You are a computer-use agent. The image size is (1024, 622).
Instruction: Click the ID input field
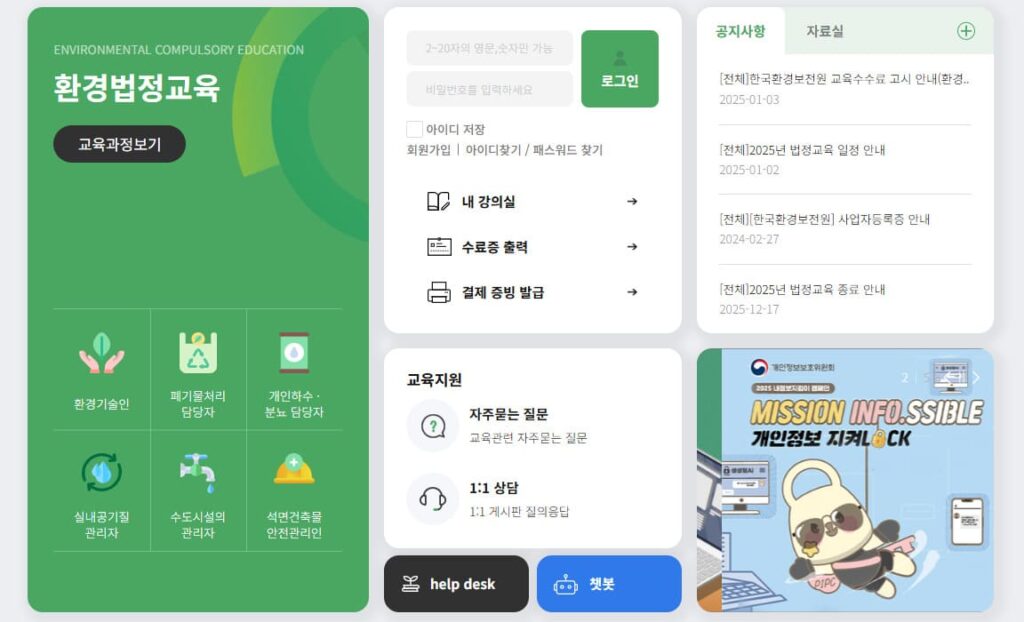[489, 48]
